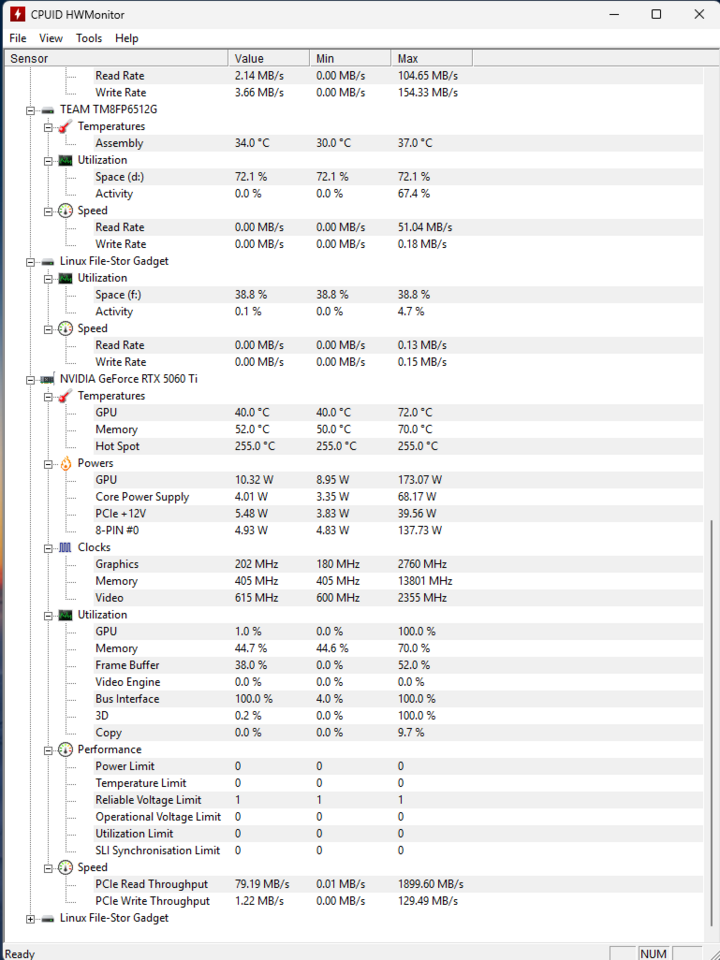The image size is (720, 960).
Task: Click the Value column header
Action: pyautogui.click(x=269, y=58)
